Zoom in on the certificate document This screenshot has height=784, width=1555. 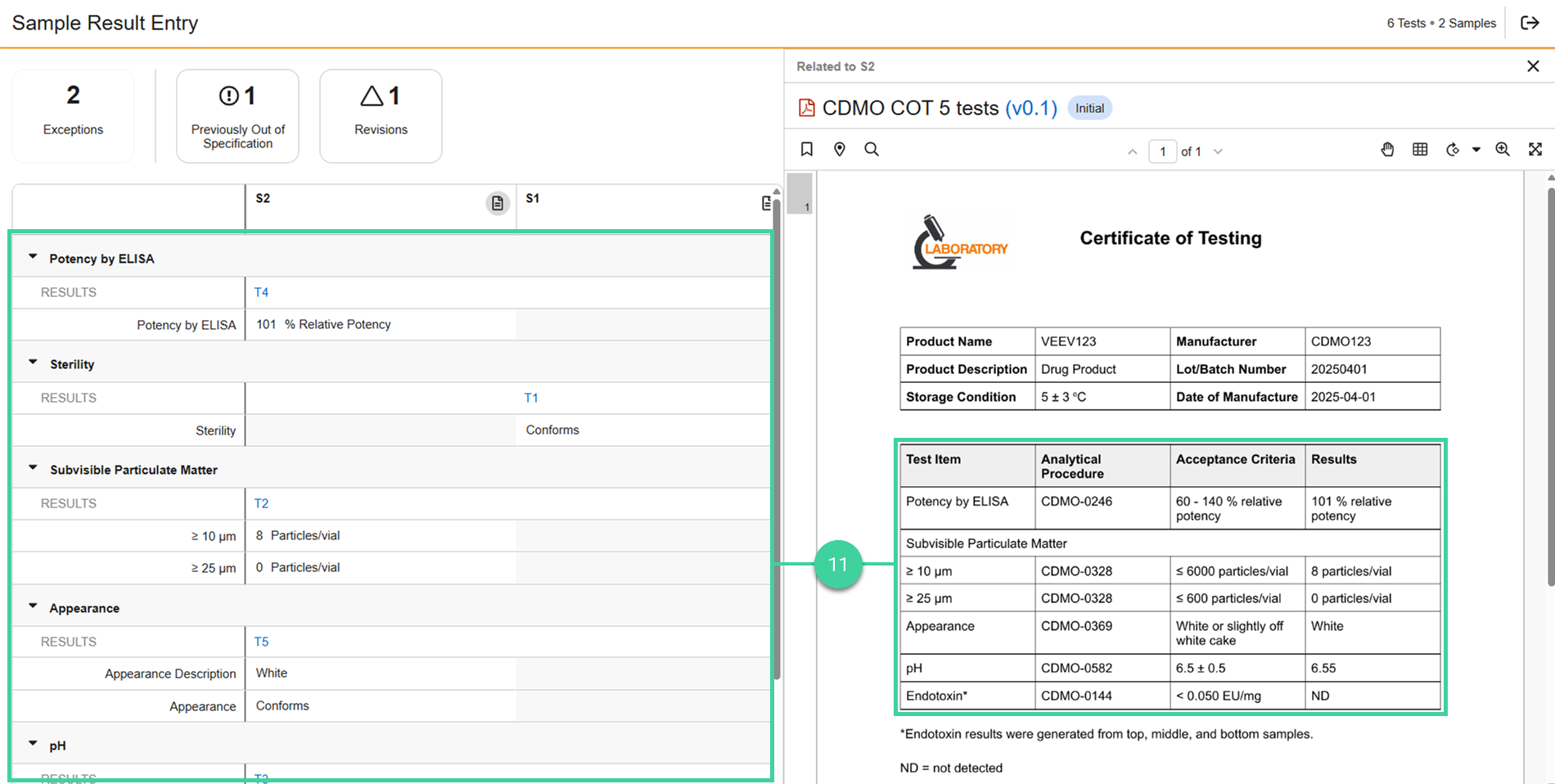coord(1503,149)
